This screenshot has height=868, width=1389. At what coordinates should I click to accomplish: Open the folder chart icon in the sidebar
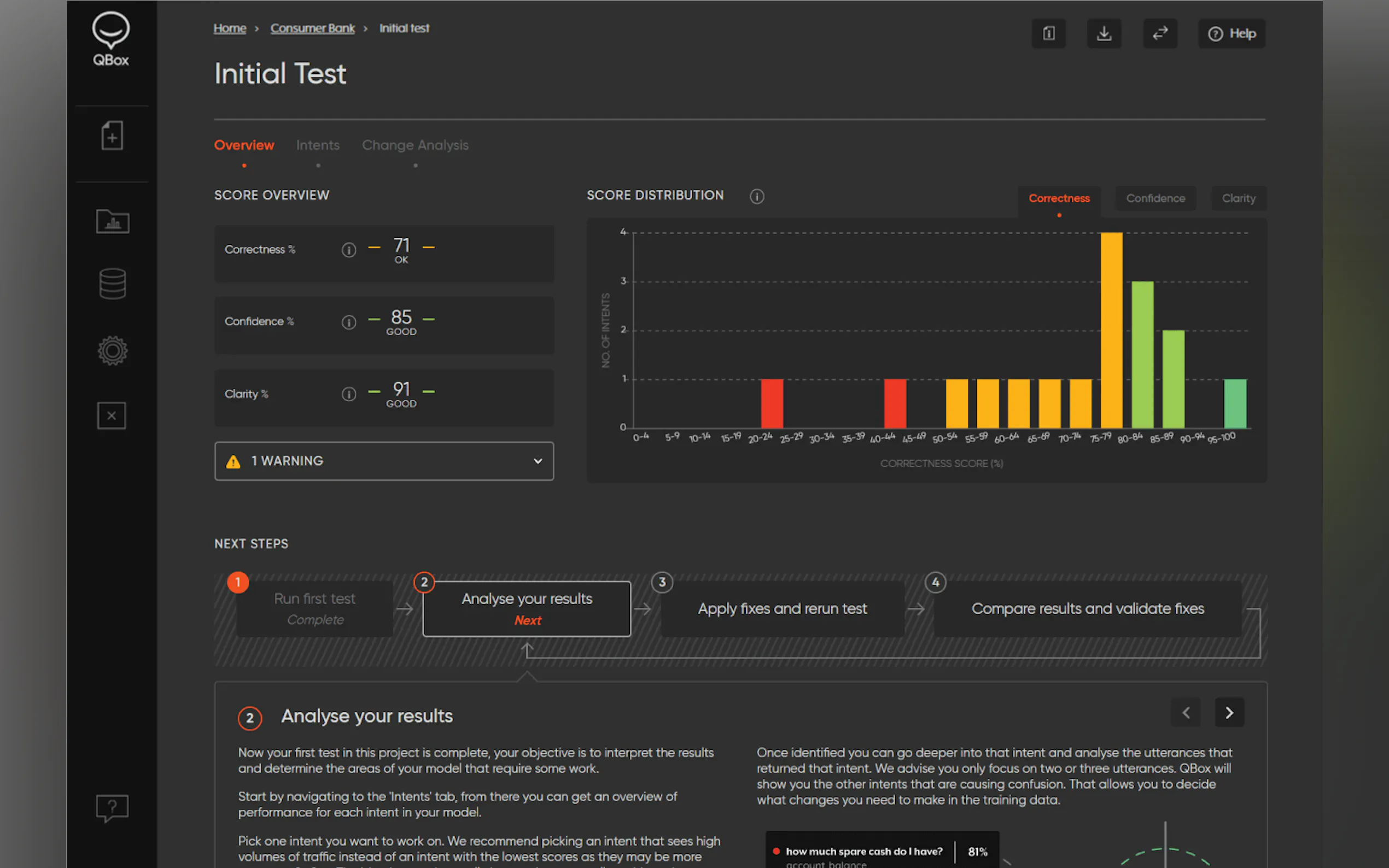pos(113,221)
